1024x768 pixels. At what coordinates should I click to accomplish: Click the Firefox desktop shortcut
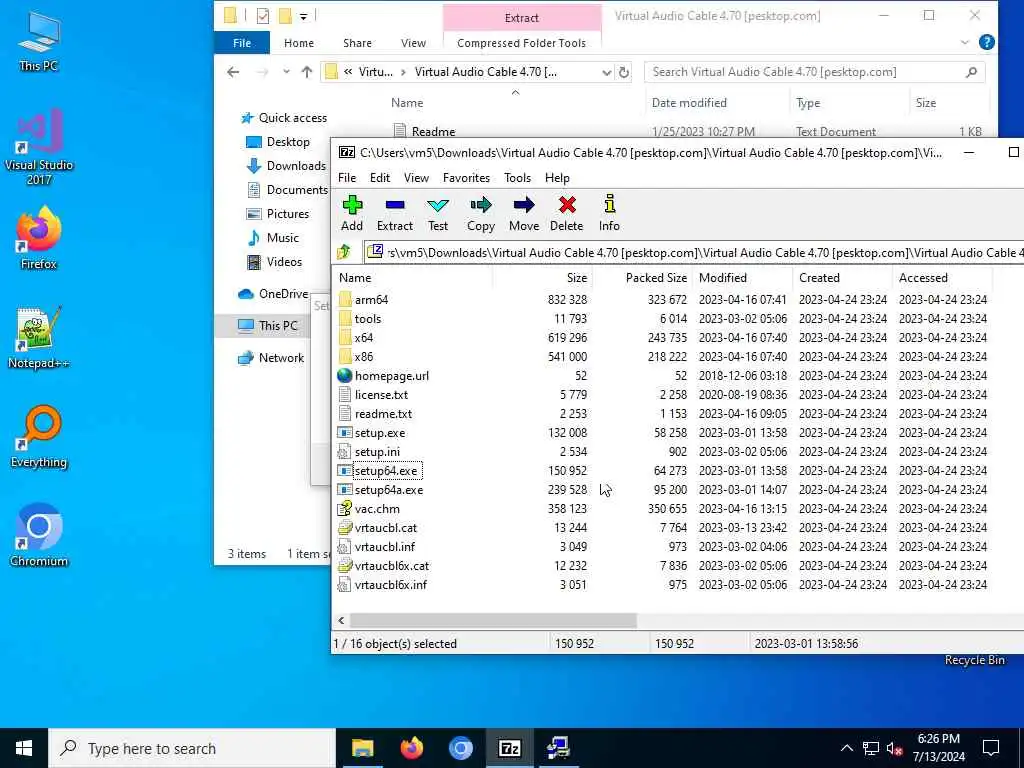[x=39, y=238]
